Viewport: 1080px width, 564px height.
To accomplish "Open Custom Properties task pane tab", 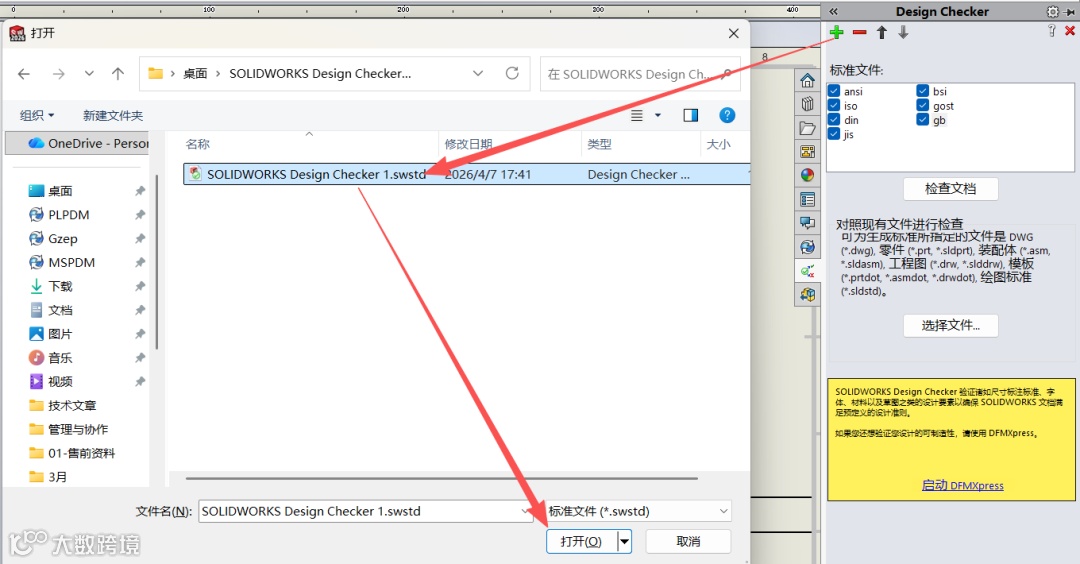I will [x=807, y=199].
